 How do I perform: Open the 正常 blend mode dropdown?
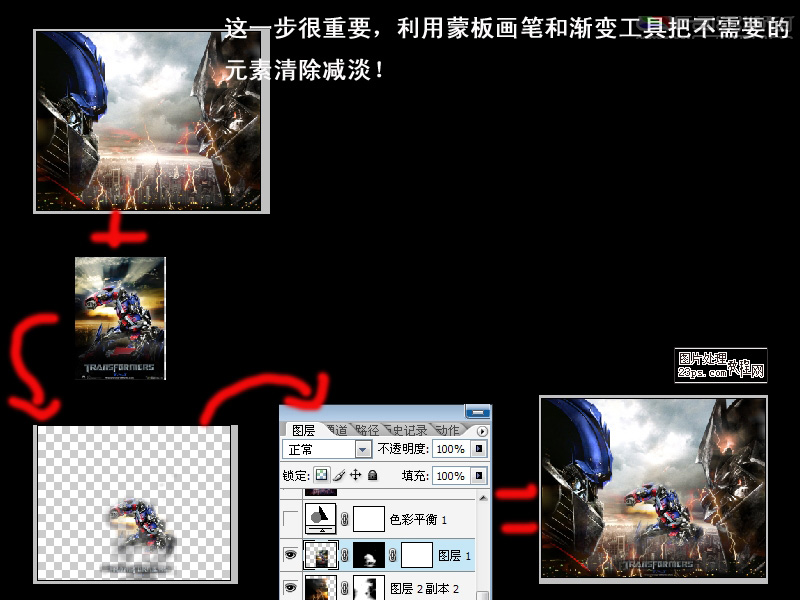[363, 449]
